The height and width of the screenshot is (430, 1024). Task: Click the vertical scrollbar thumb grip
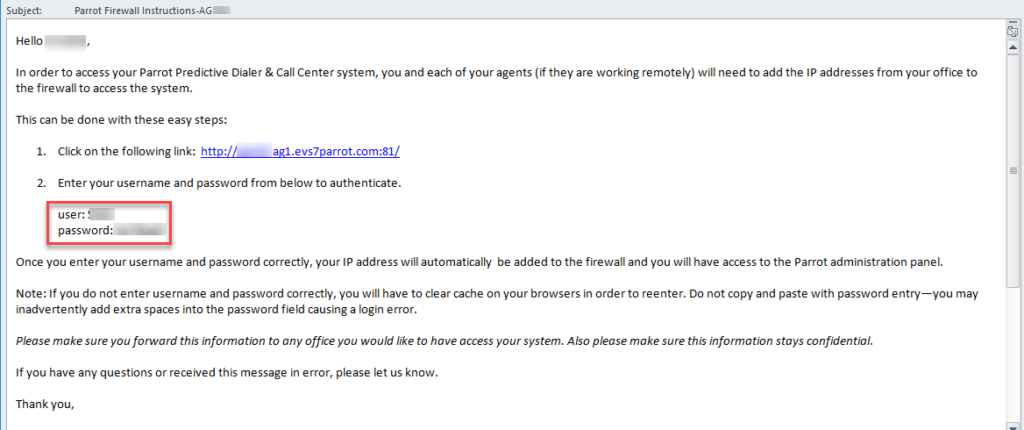pyautogui.click(x=1013, y=171)
